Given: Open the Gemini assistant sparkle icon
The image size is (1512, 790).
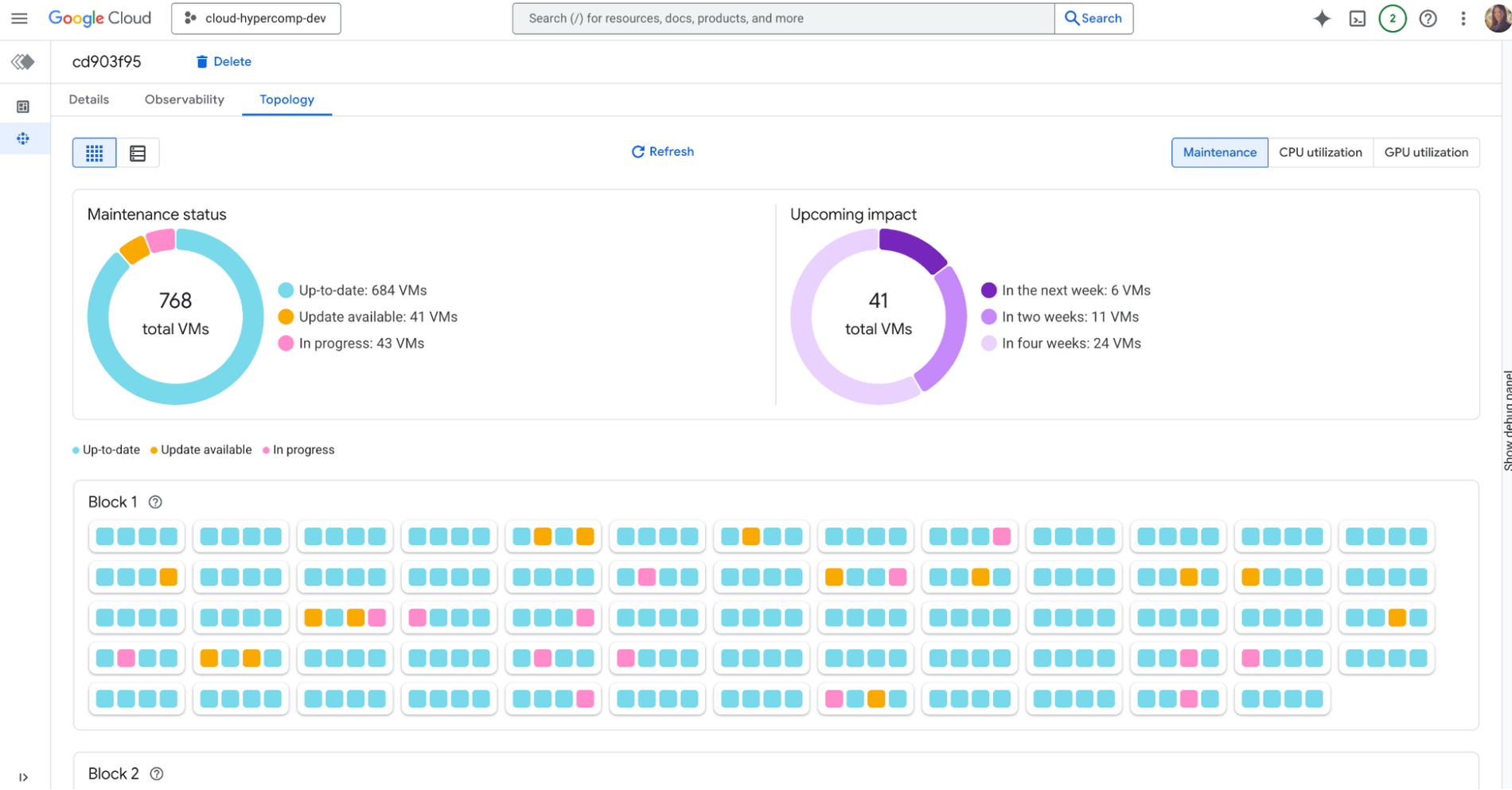Looking at the screenshot, I should coord(1322,18).
